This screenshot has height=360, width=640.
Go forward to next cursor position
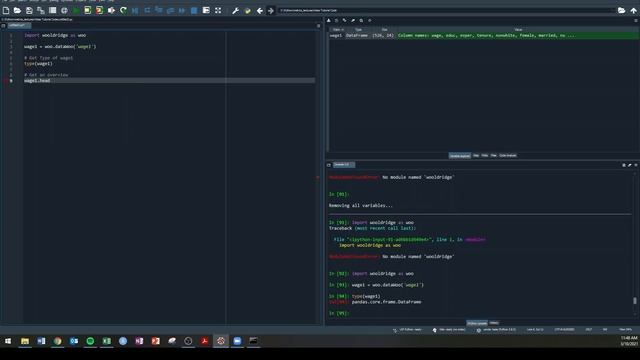(271, 11)
